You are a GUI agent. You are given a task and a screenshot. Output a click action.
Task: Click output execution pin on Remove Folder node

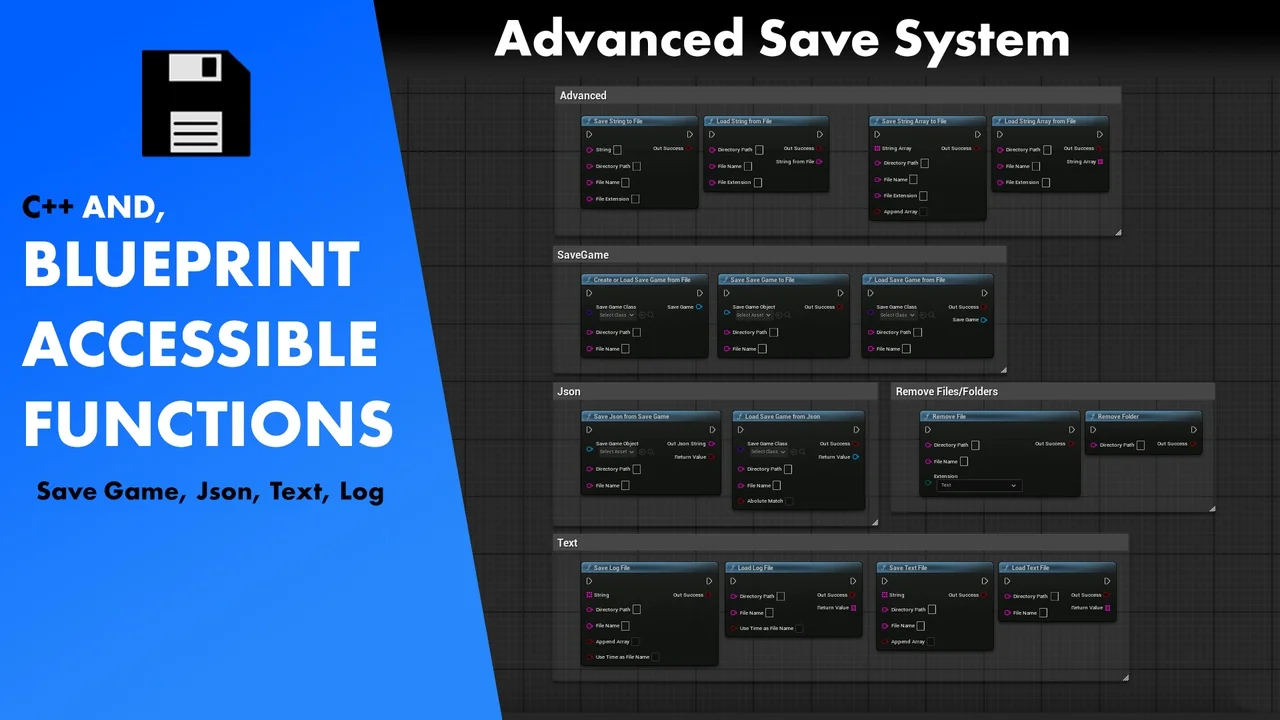pyautogui.click(x=1193, y=430)
